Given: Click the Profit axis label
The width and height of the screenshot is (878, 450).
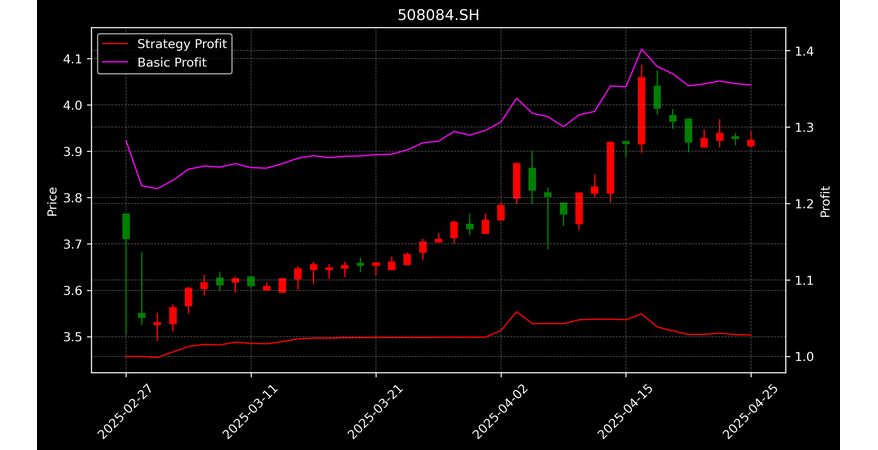Looking at the screenshot, I should 825,201.
